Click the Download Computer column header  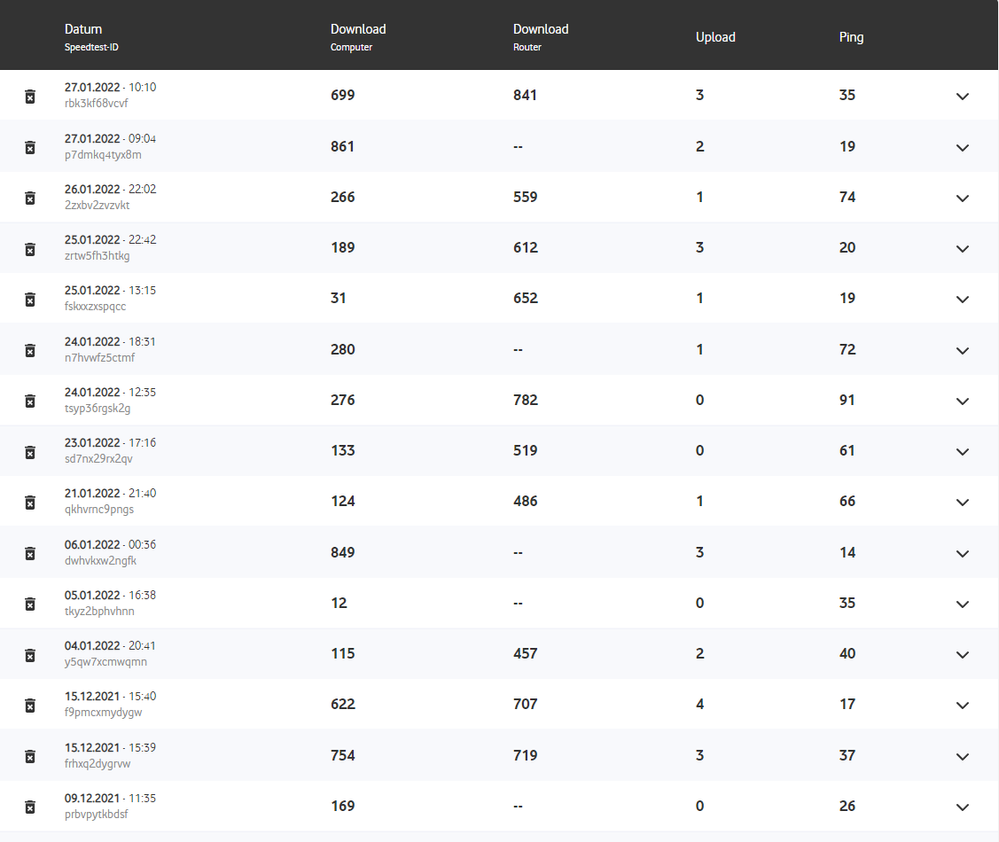click(x=358, y=30)
